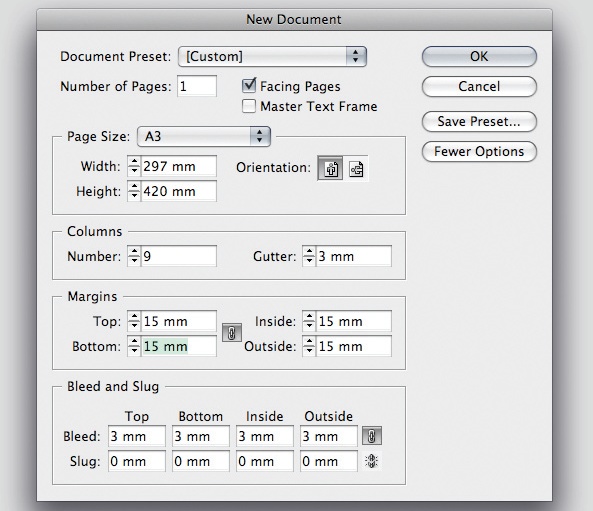Screen dimensions: 593x511
Task: Click Fewer Options button
Action: coord(479,152)
